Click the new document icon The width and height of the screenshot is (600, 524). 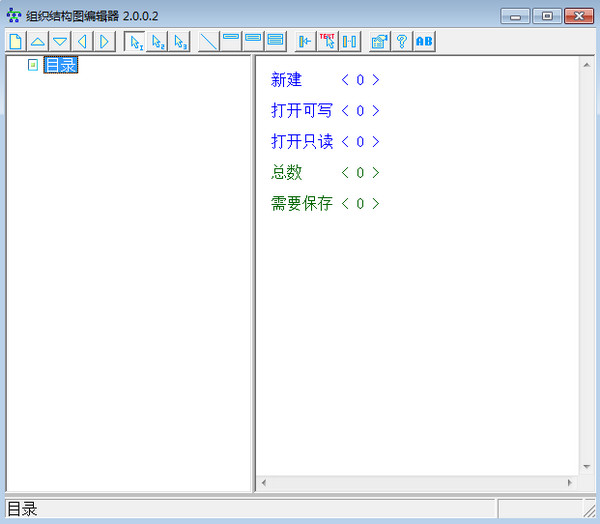coord(15,41)
